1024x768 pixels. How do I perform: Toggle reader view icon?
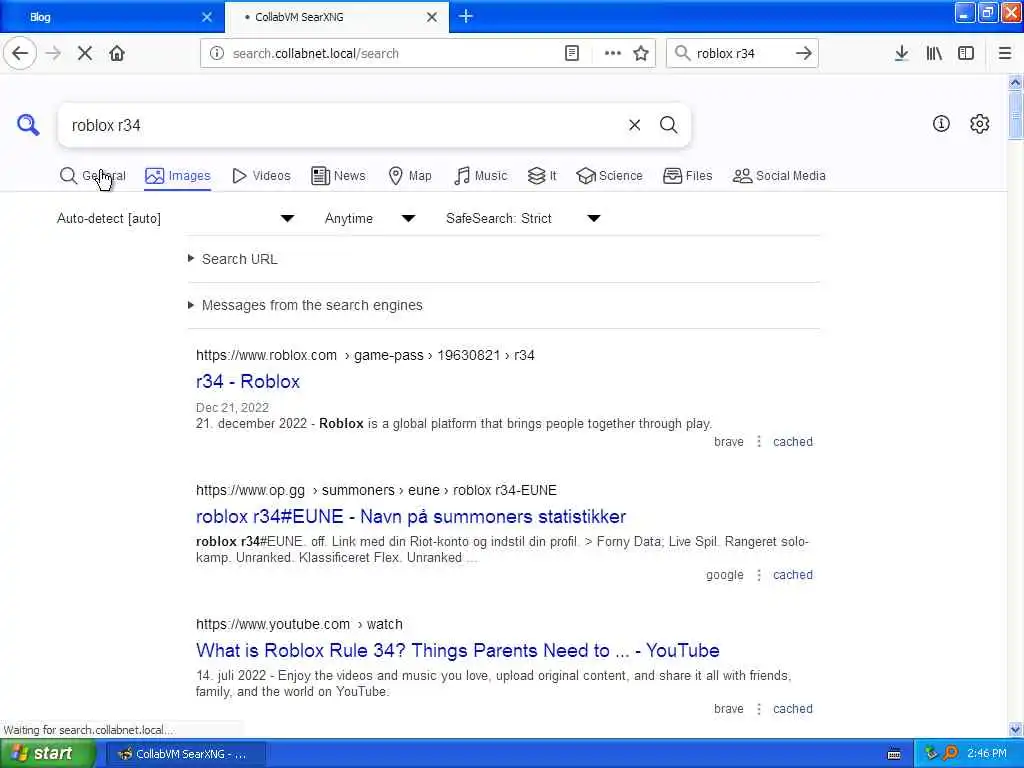[x=571, y=54]
